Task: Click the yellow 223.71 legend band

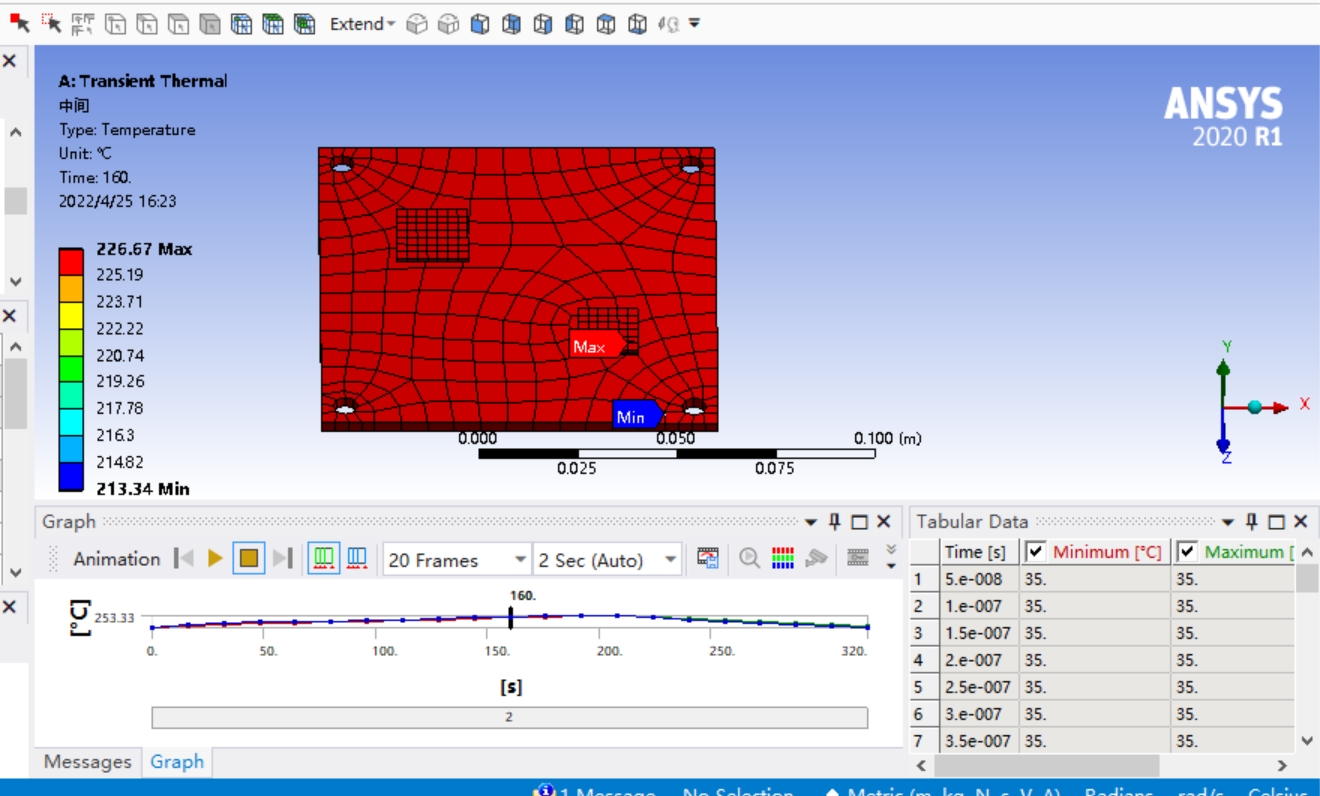Action: click(71, 314)
